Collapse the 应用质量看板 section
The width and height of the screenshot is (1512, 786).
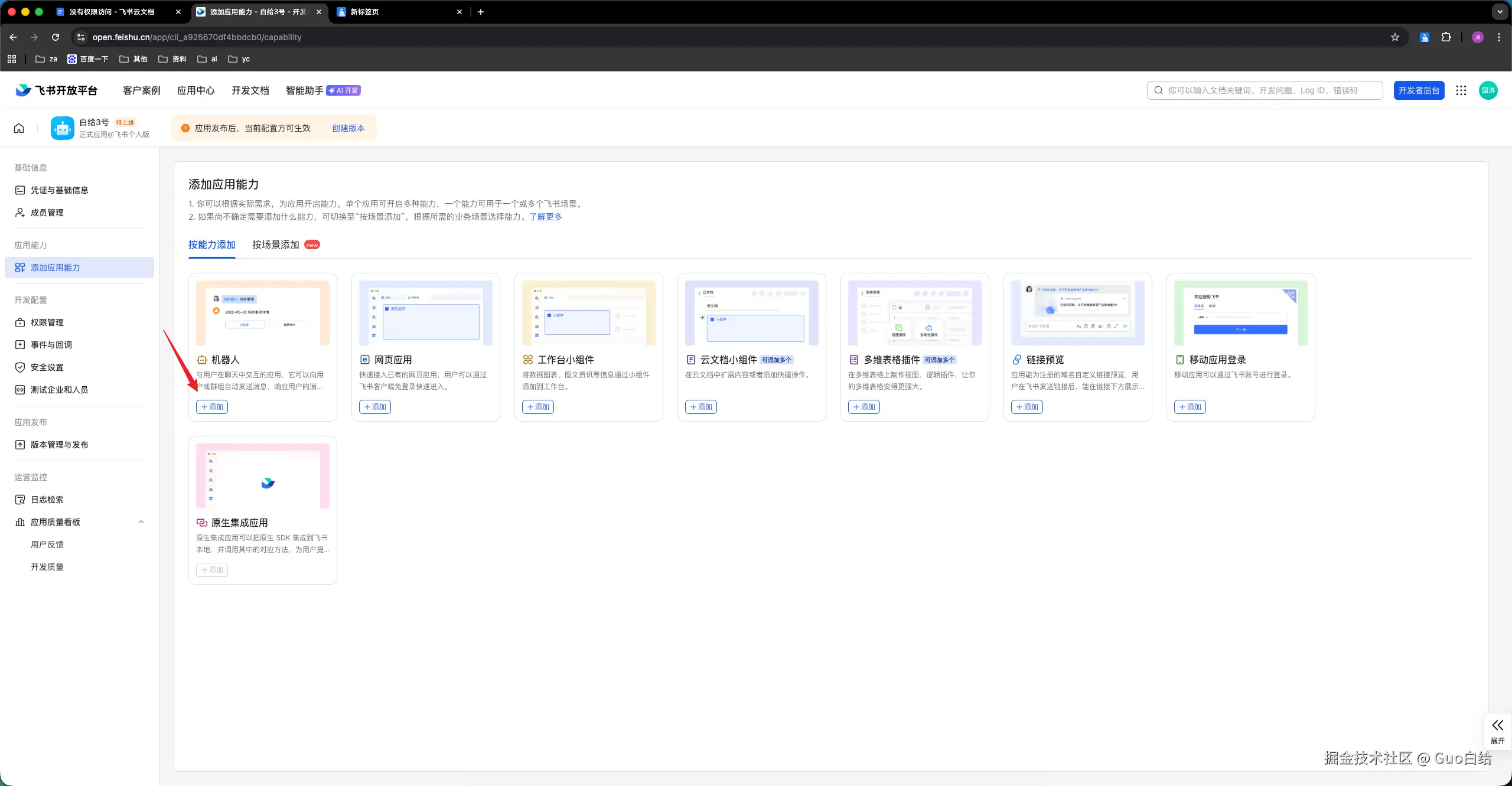coord(141,522)
